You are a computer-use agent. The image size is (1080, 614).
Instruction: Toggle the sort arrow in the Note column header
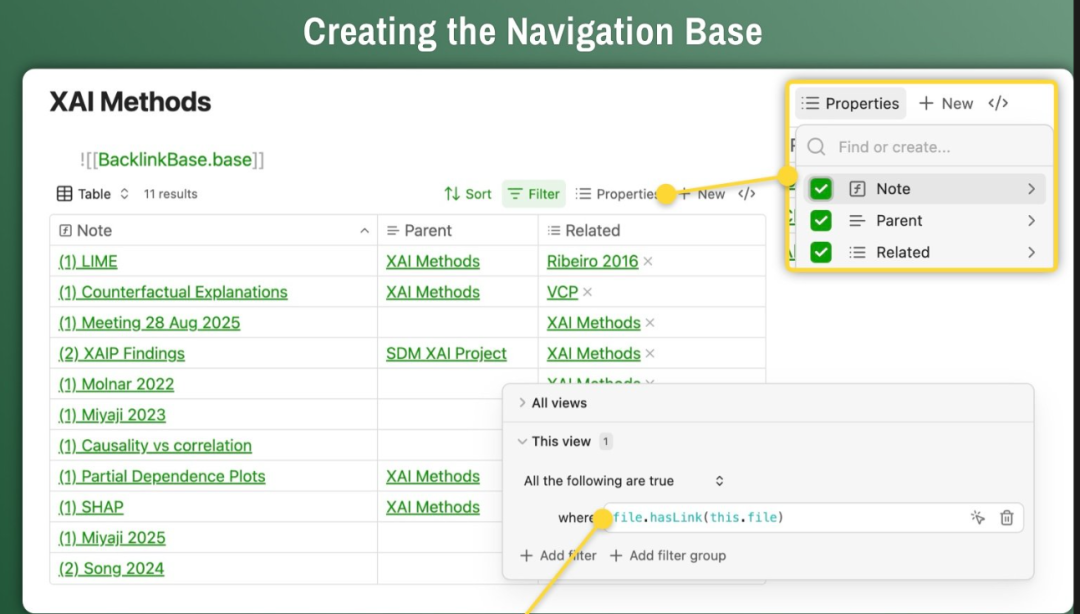(x=364, y=231)
